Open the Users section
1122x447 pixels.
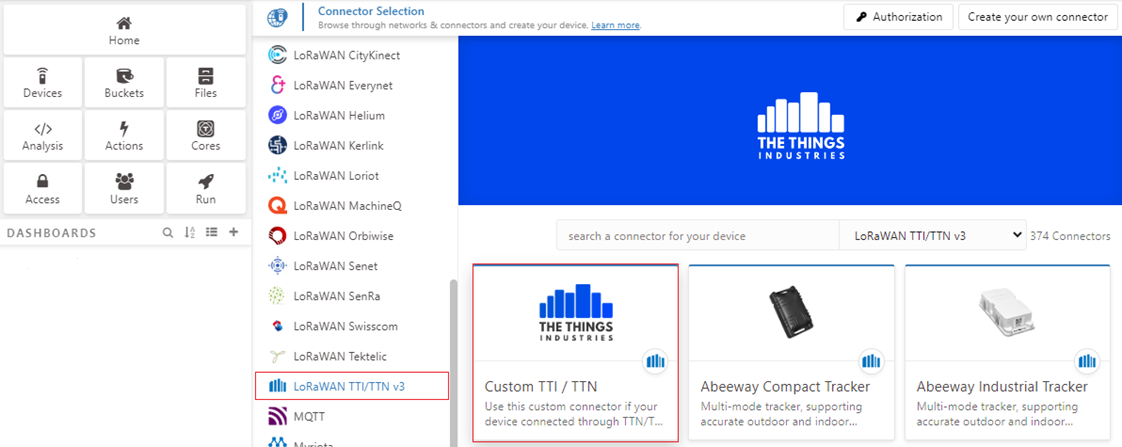pos(124,189)
